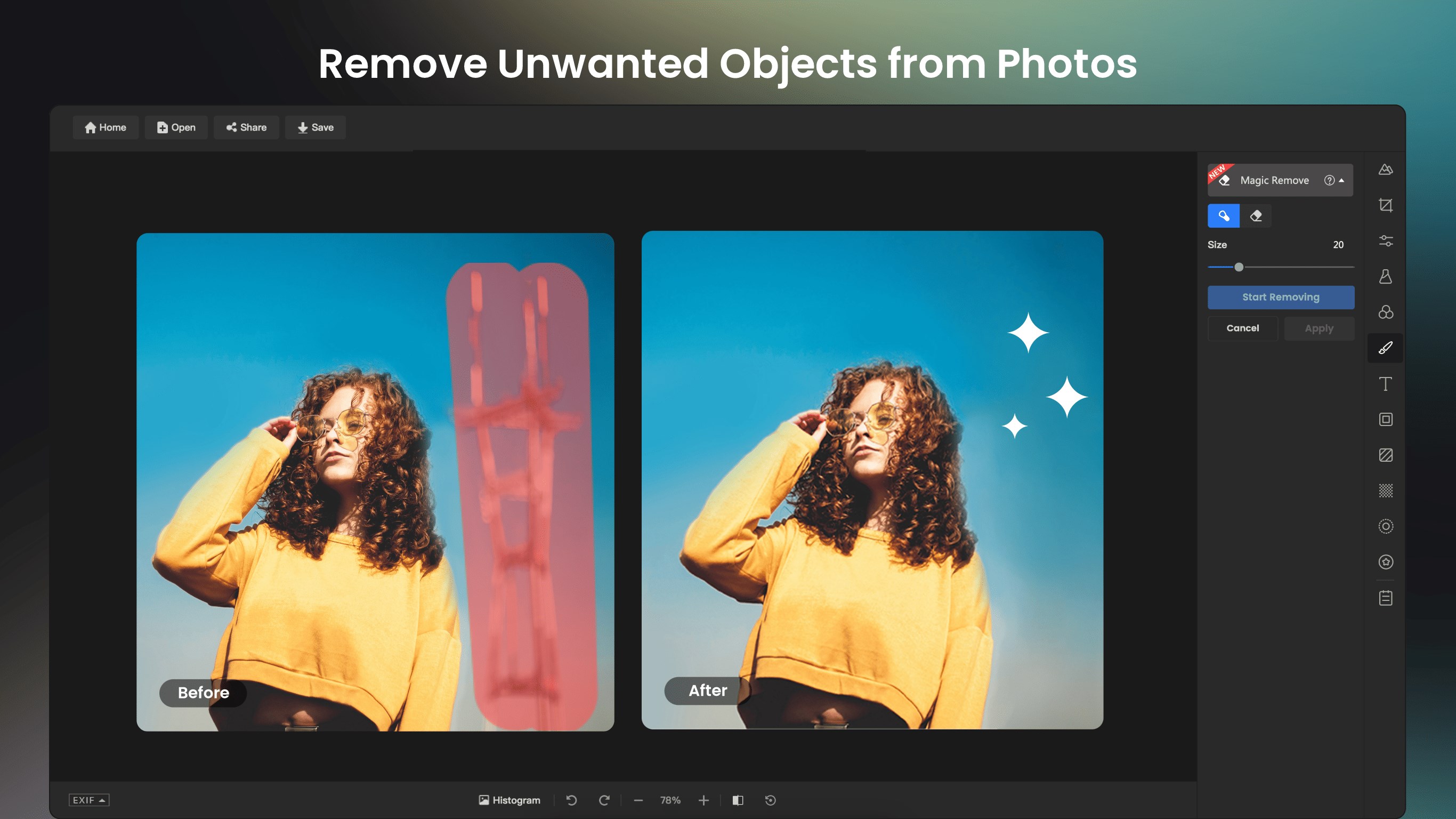Collapse the Magic Remove panel arrow
1456x819 pixels.
(1341, 180)
